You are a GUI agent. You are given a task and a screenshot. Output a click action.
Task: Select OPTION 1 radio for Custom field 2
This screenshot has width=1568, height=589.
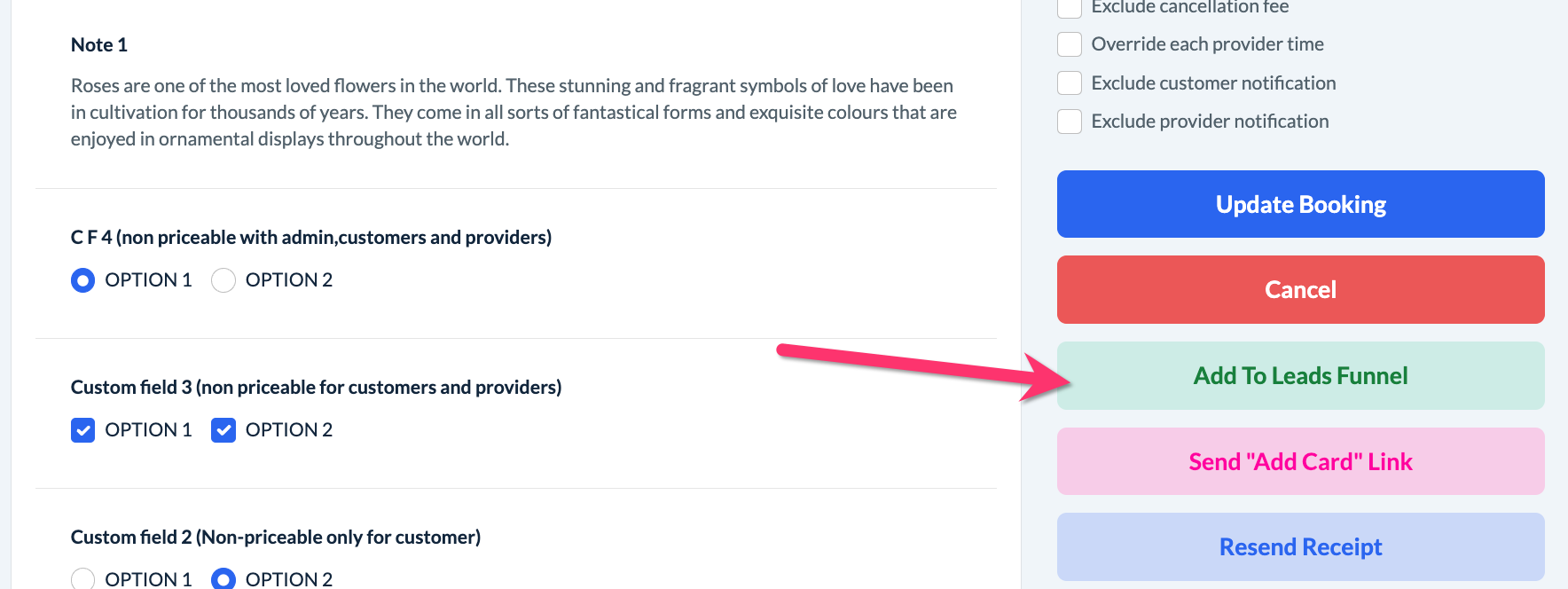(82, 579)
